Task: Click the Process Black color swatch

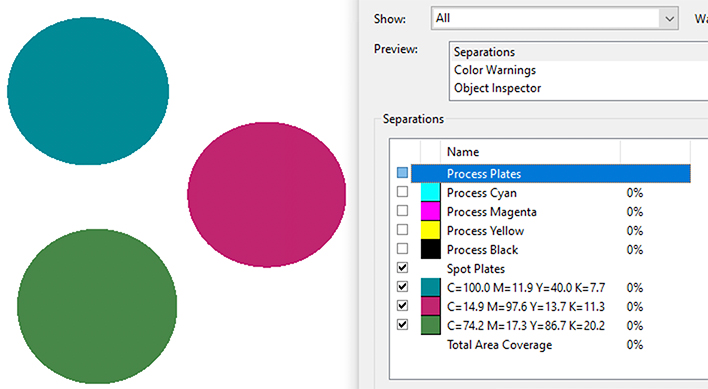Action: click(x=430, y=249)
